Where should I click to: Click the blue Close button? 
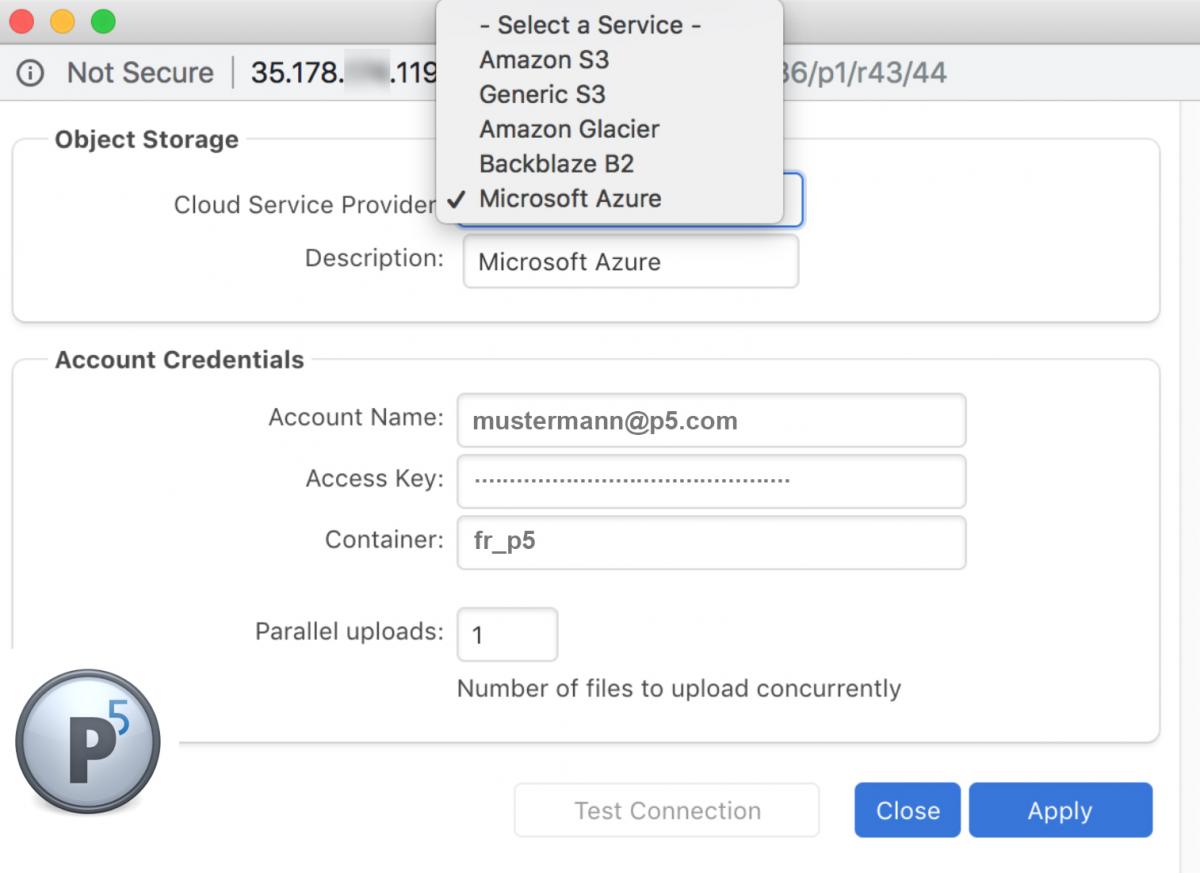907,810
